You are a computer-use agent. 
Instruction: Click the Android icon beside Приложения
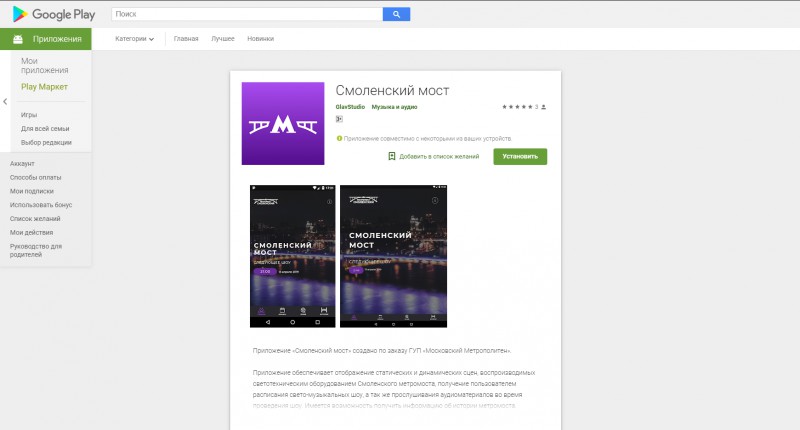[18, 39]
